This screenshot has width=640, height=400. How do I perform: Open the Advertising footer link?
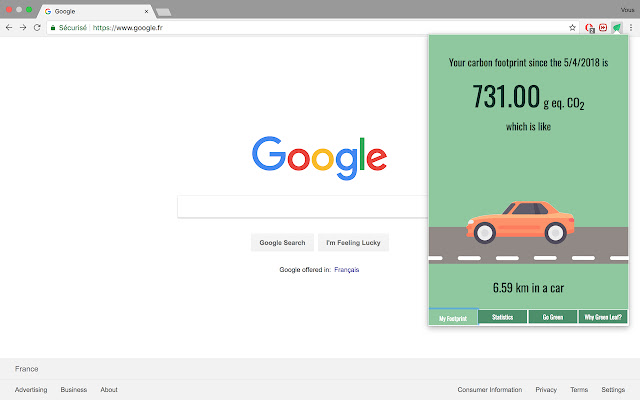(31, 389)
